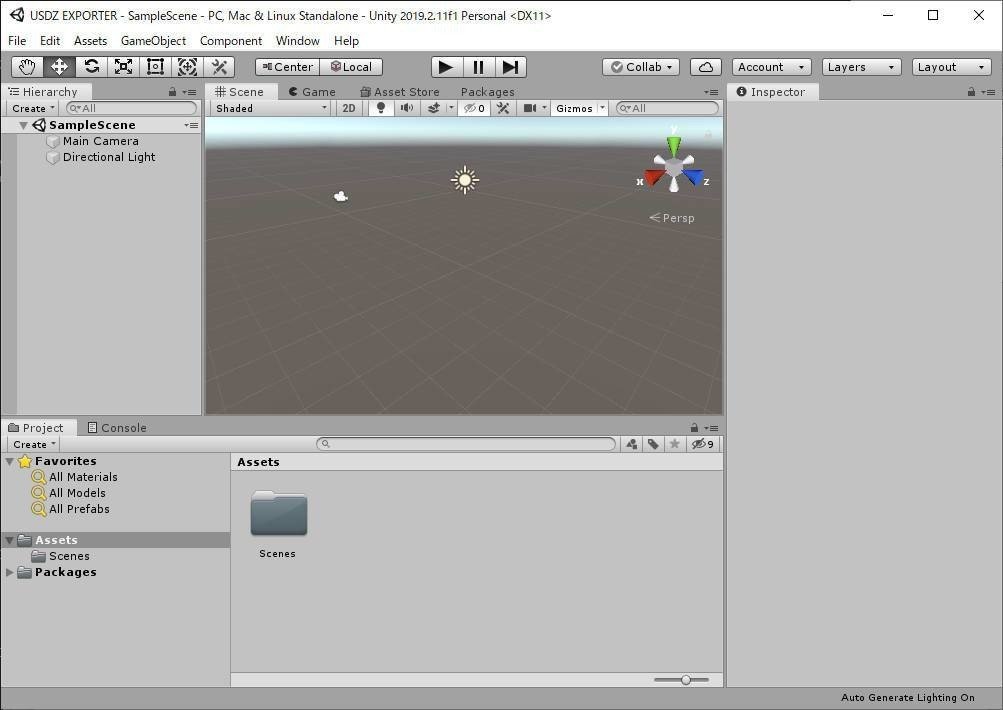Click the Step frame button
This screenshot has height=710, width=1003.
pyautogui.click(x=510, y=67)
